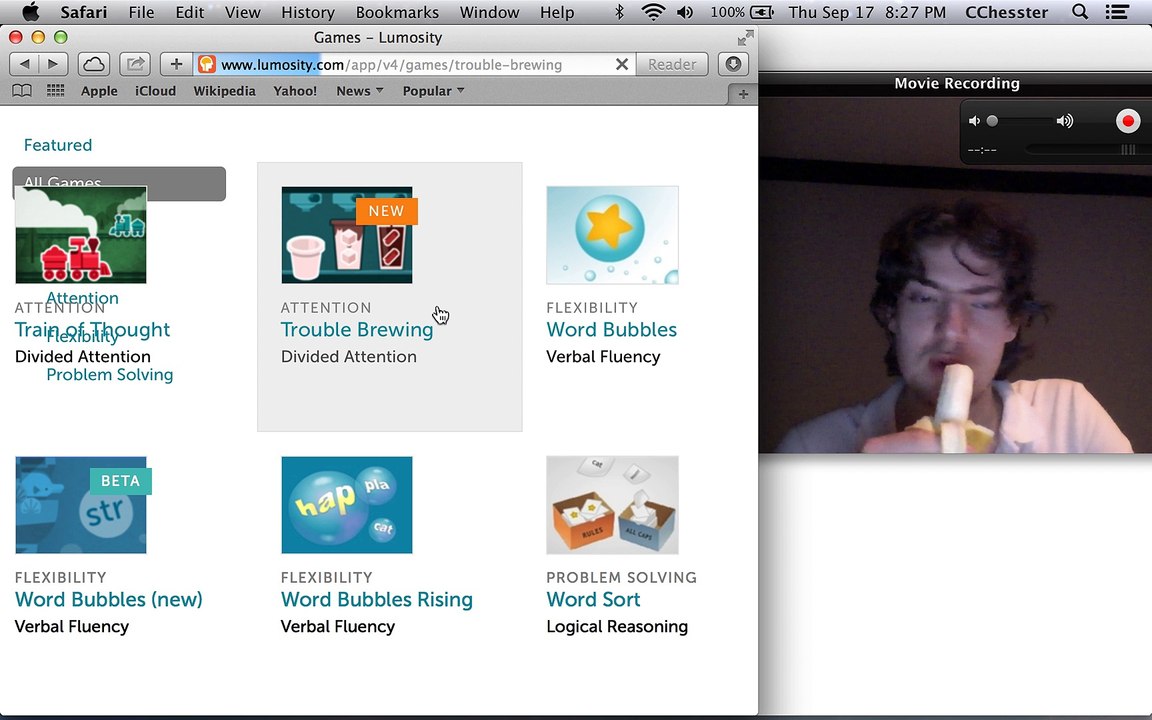Screen dimensions: 1152x720
Task: Click loud speaker icon in Movie Recording
Action: pyautogui.click(x=1065, y=121)
